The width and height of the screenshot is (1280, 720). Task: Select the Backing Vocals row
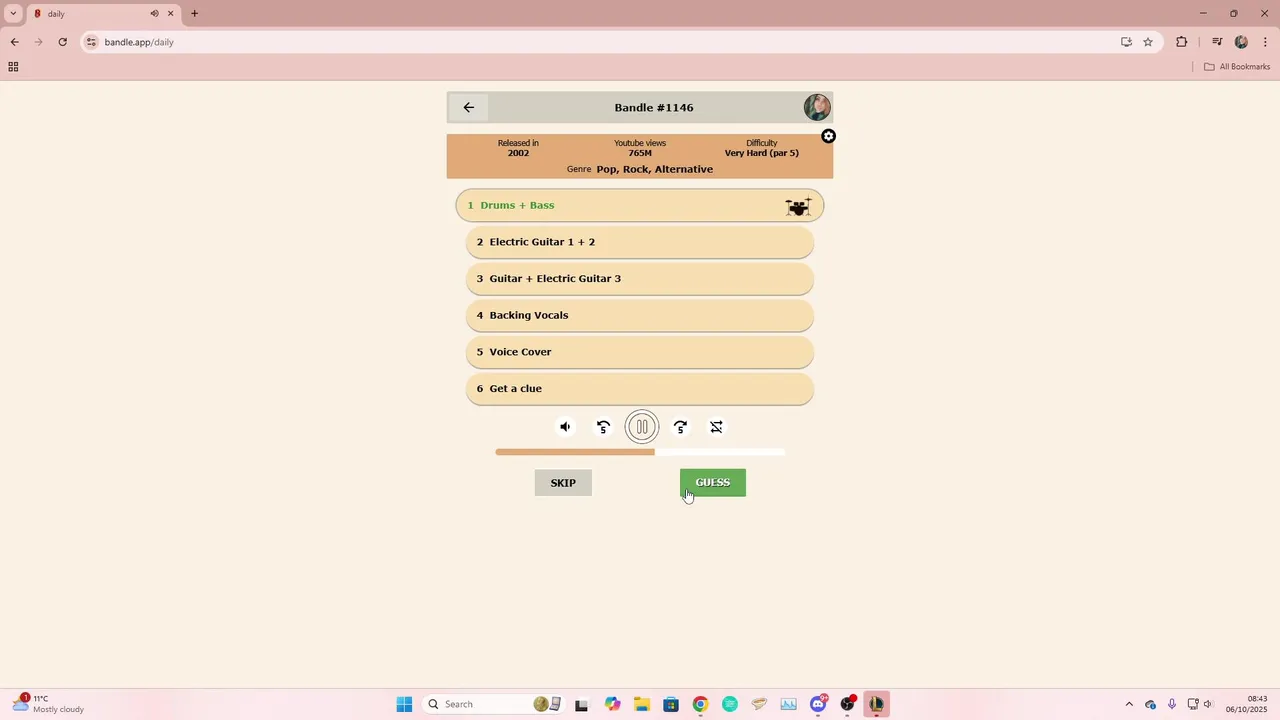pyautogui.click(x=640, y=315)
